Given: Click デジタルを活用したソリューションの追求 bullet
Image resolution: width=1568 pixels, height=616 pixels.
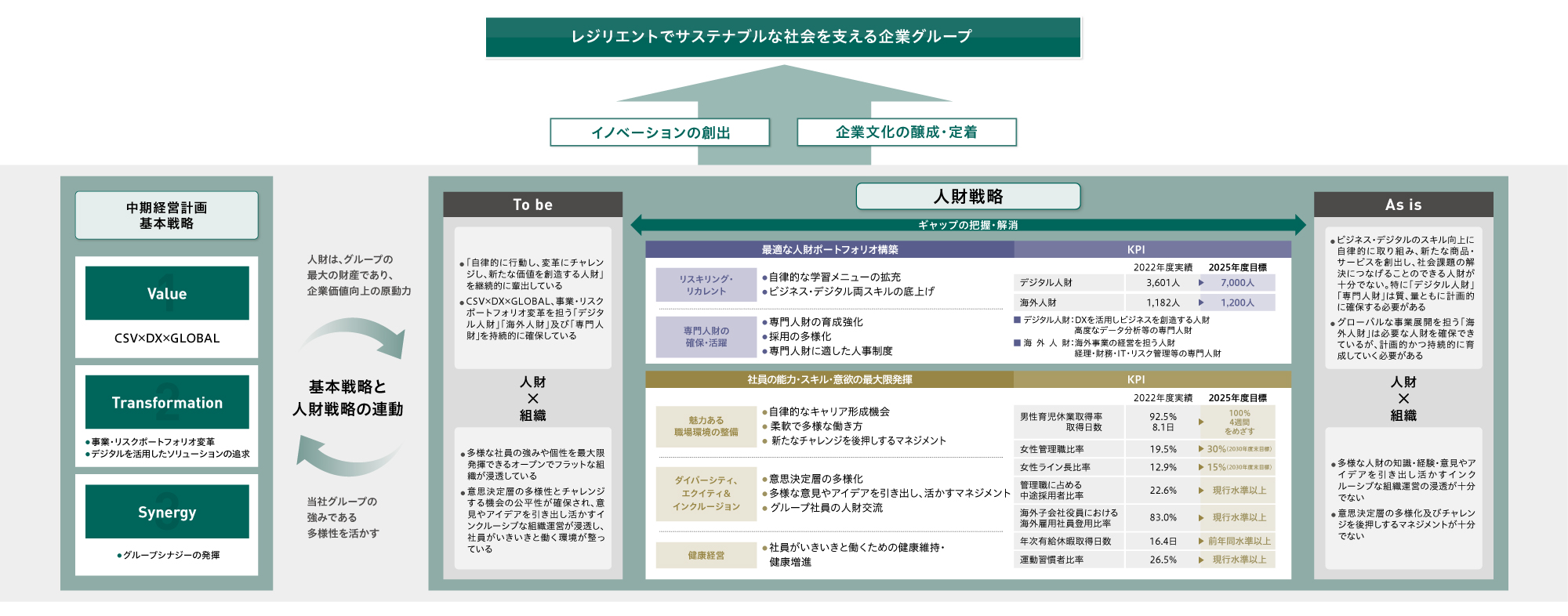Looking at the screenshot, I should tap(167, 454).
